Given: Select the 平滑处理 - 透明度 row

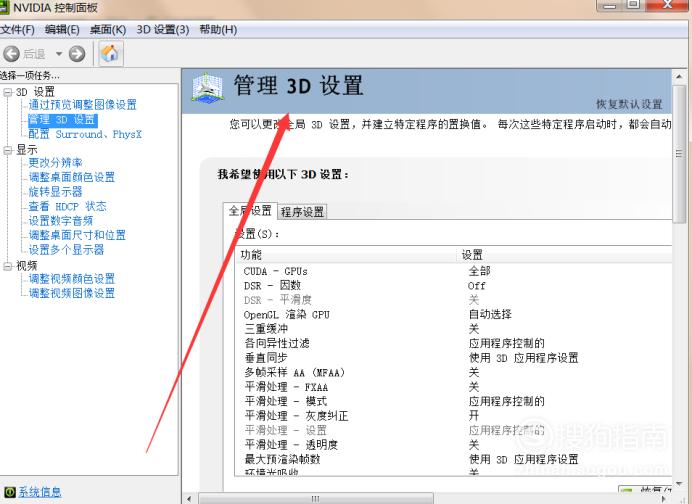Looking at the screenshot, I should click(x=454, y=445).
